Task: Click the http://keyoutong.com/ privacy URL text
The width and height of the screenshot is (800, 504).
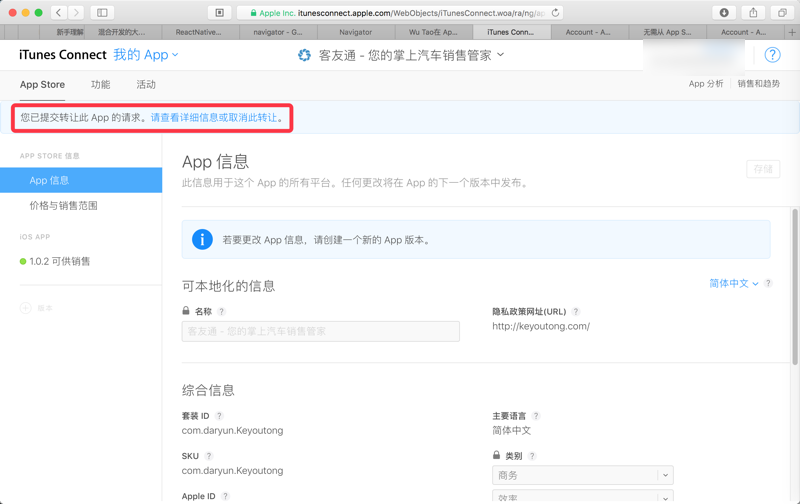Action: (x=541, y=326)
